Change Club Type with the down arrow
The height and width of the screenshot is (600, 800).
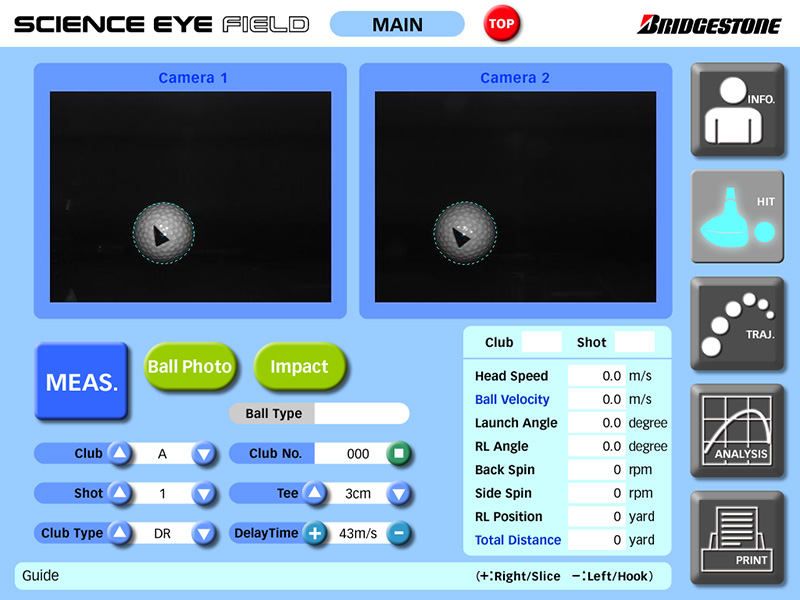[x=204, y=533]
